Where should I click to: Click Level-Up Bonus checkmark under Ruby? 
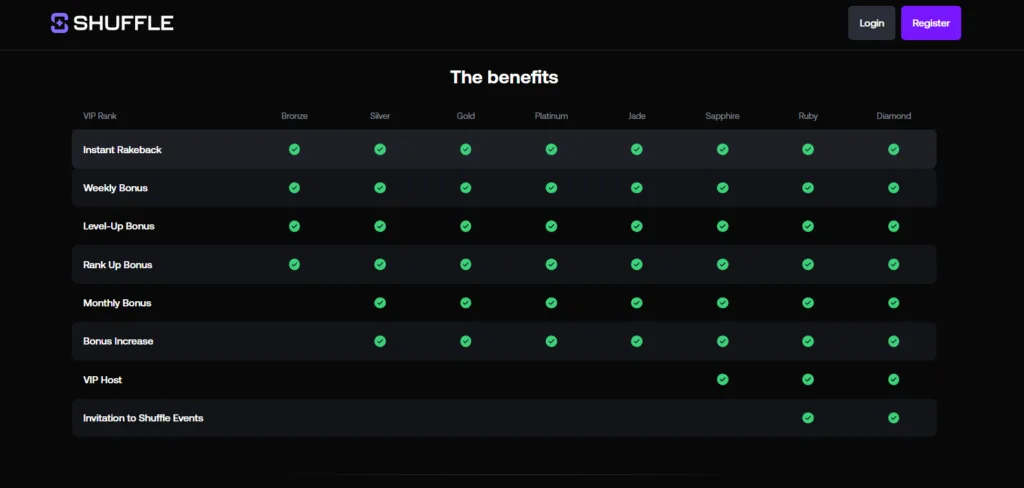tap(808, 226)
